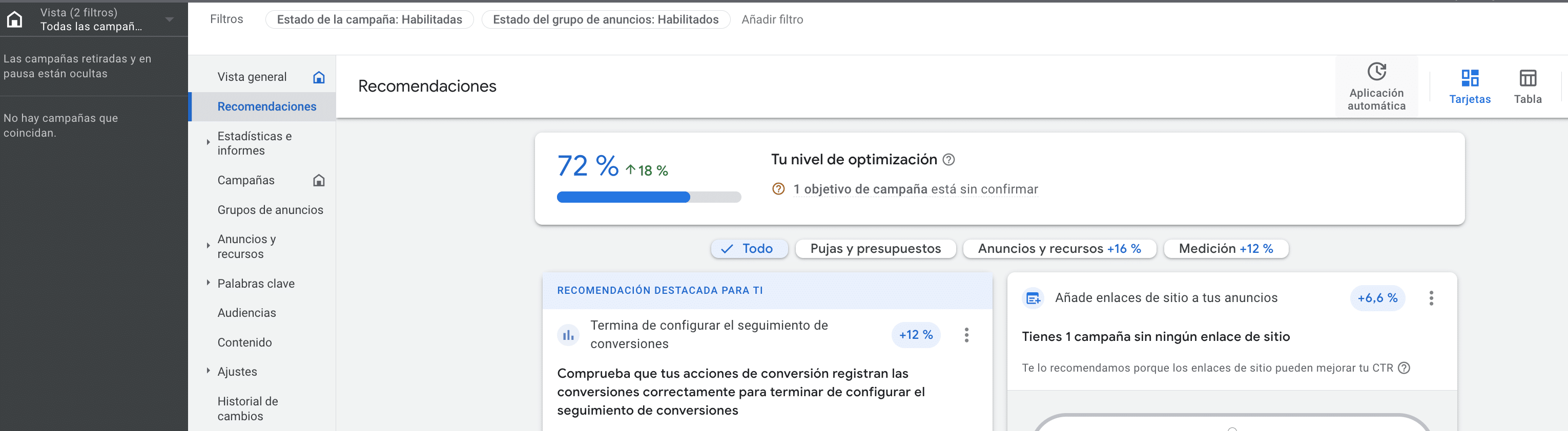Open the Vista campaign view dropdown
The image size is (1568, 431).
click(169, 19)
